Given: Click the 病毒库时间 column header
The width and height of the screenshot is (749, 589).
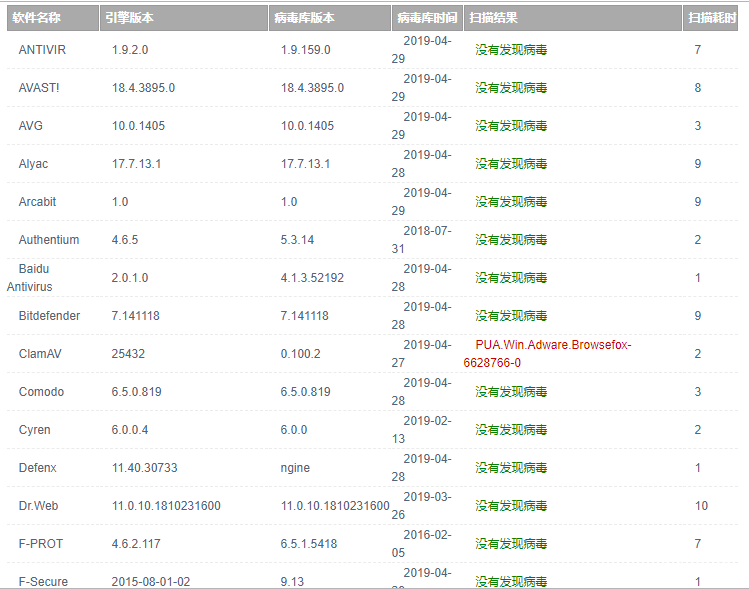Looking at the screenshot, I should point(427,18).
